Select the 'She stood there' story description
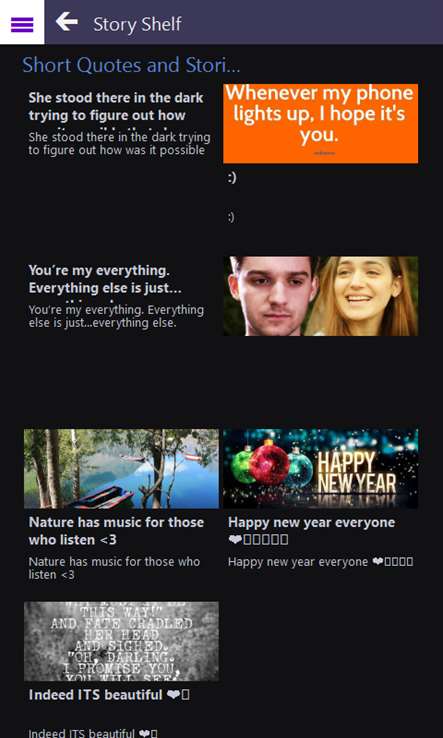The image size is (443, 738). click(119, 144)
